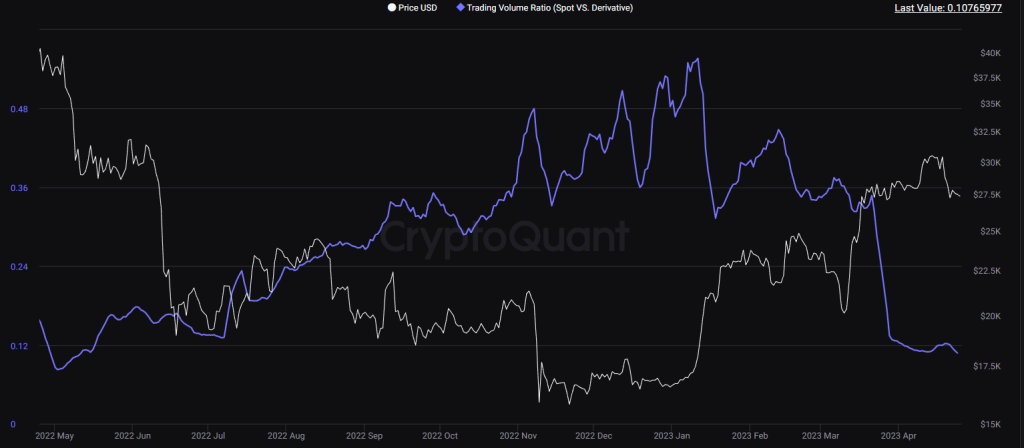Select the $20K price axis label
The width and height of the screenshot is (1024, 448).
(991, 316)
